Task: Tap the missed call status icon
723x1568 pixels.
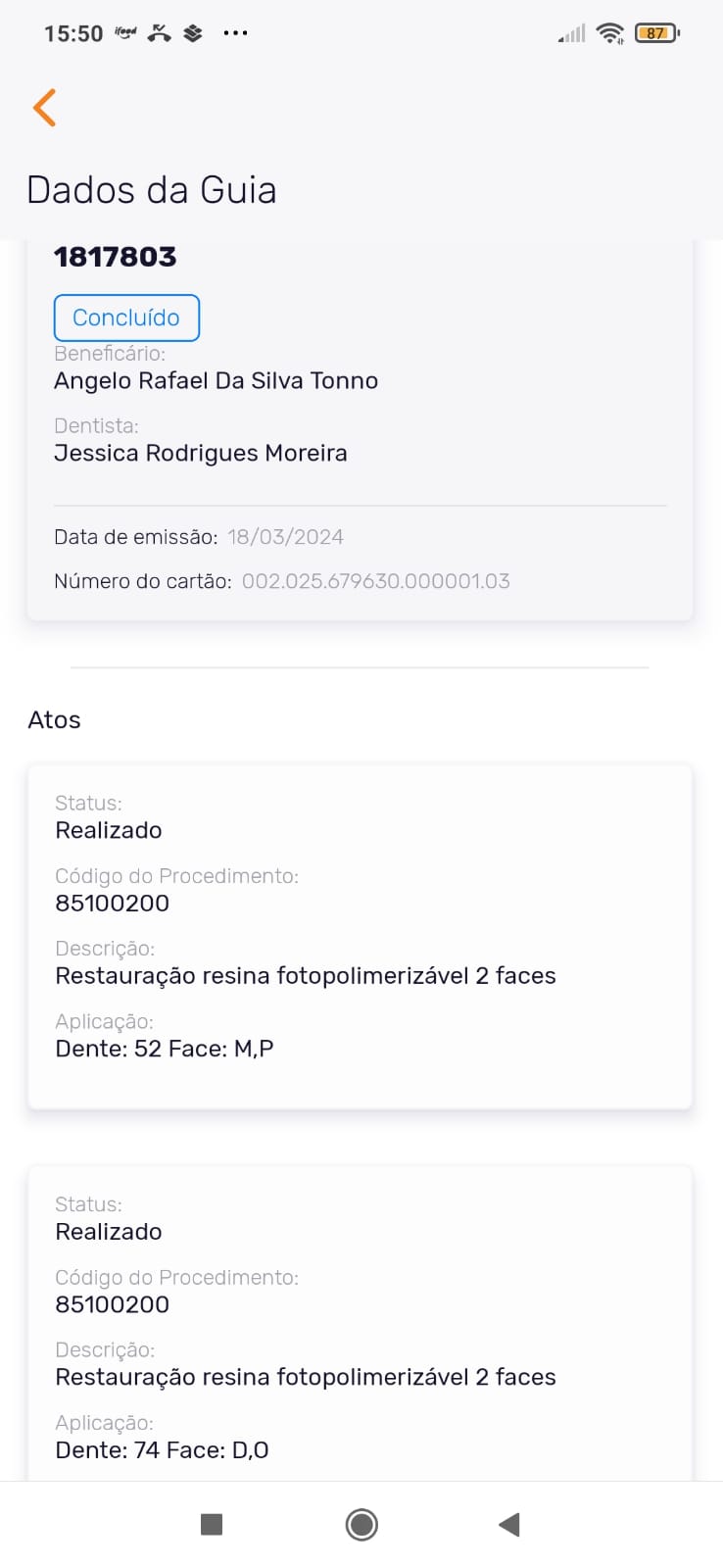Action: coord(159,33)
